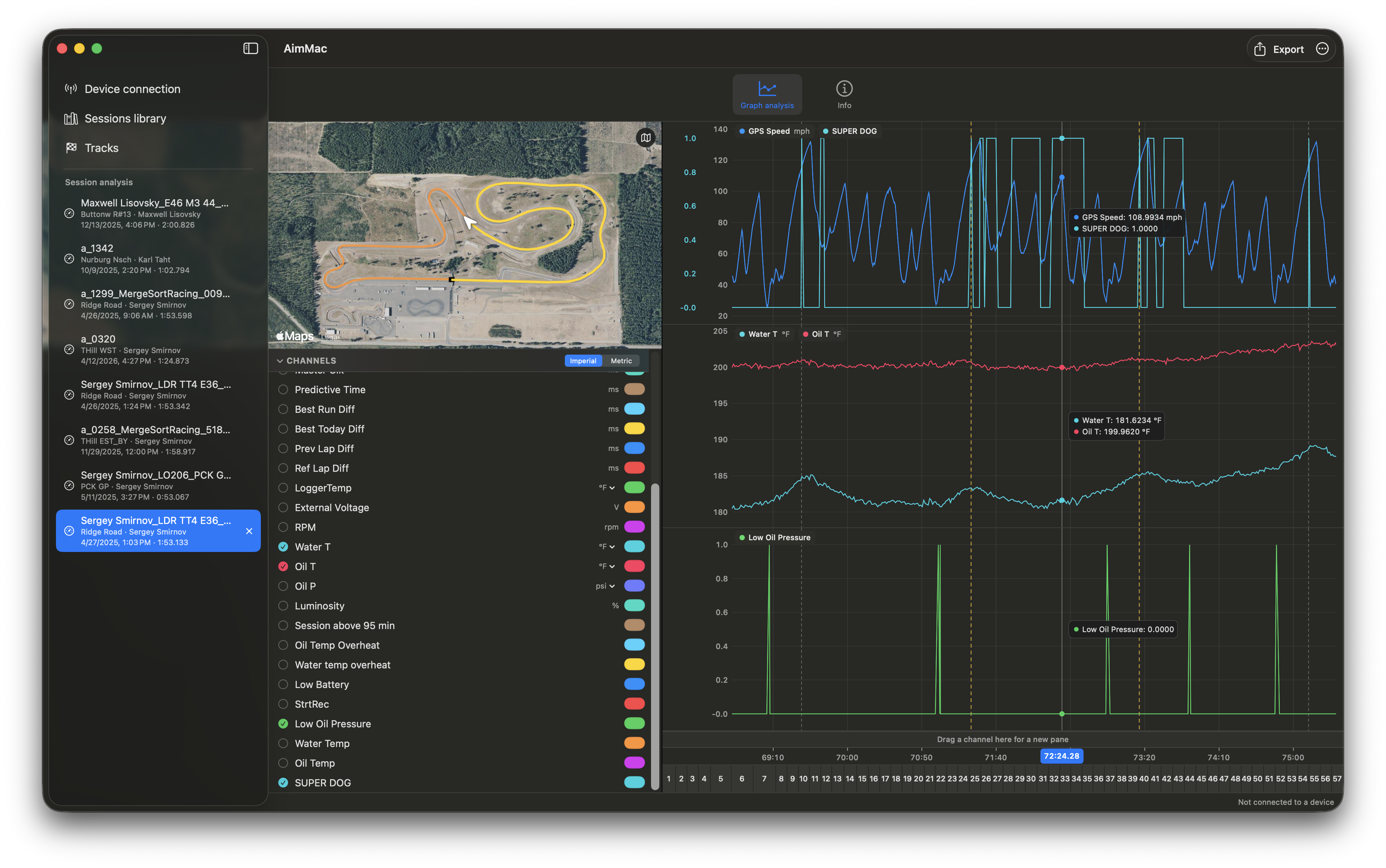This screenshot has height=868, width=1386.
Task: Select lap 6 in lap strip
Action: pyautogui.click(x=742, y=779)
